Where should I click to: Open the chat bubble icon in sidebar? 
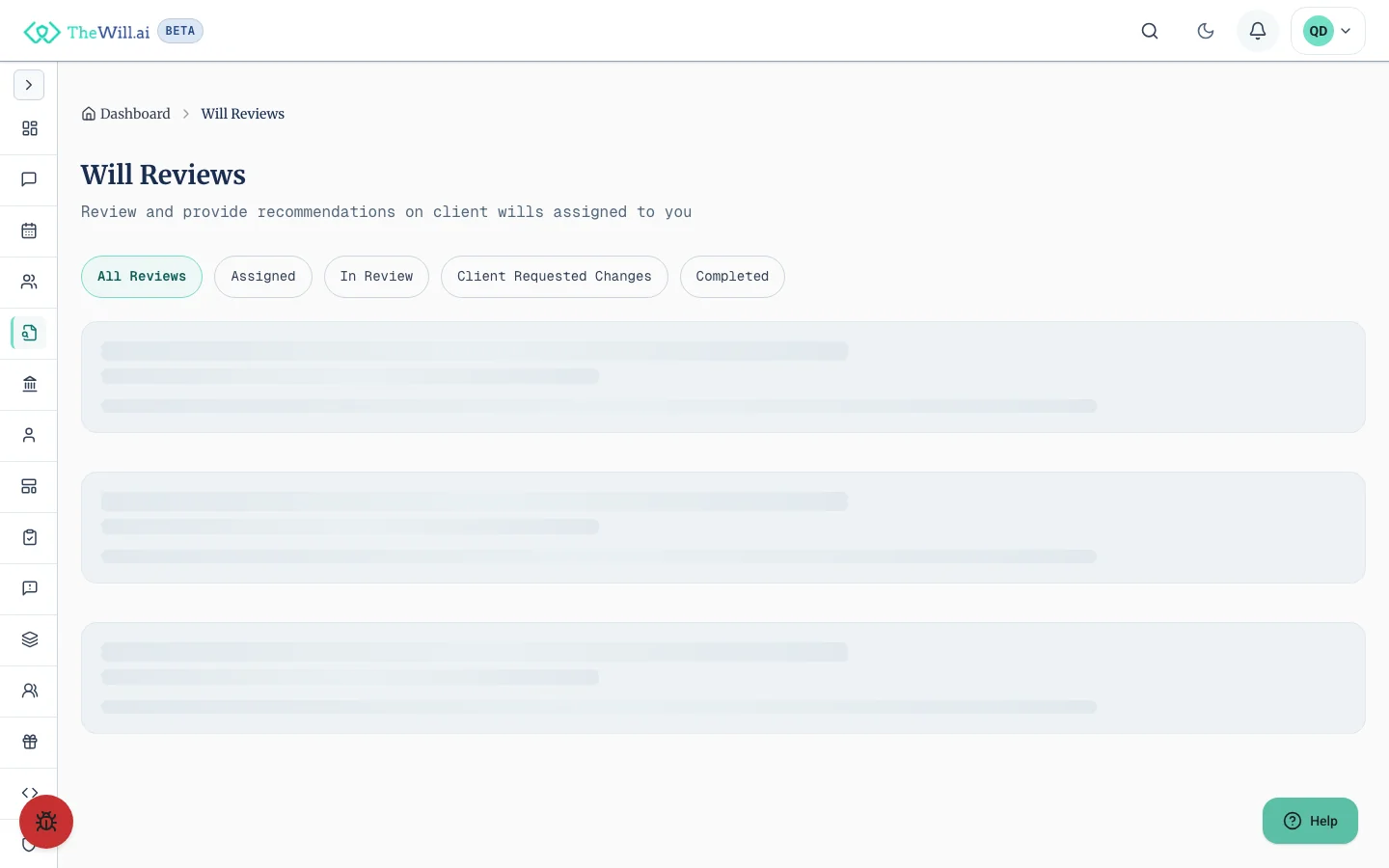pos(29,179)
